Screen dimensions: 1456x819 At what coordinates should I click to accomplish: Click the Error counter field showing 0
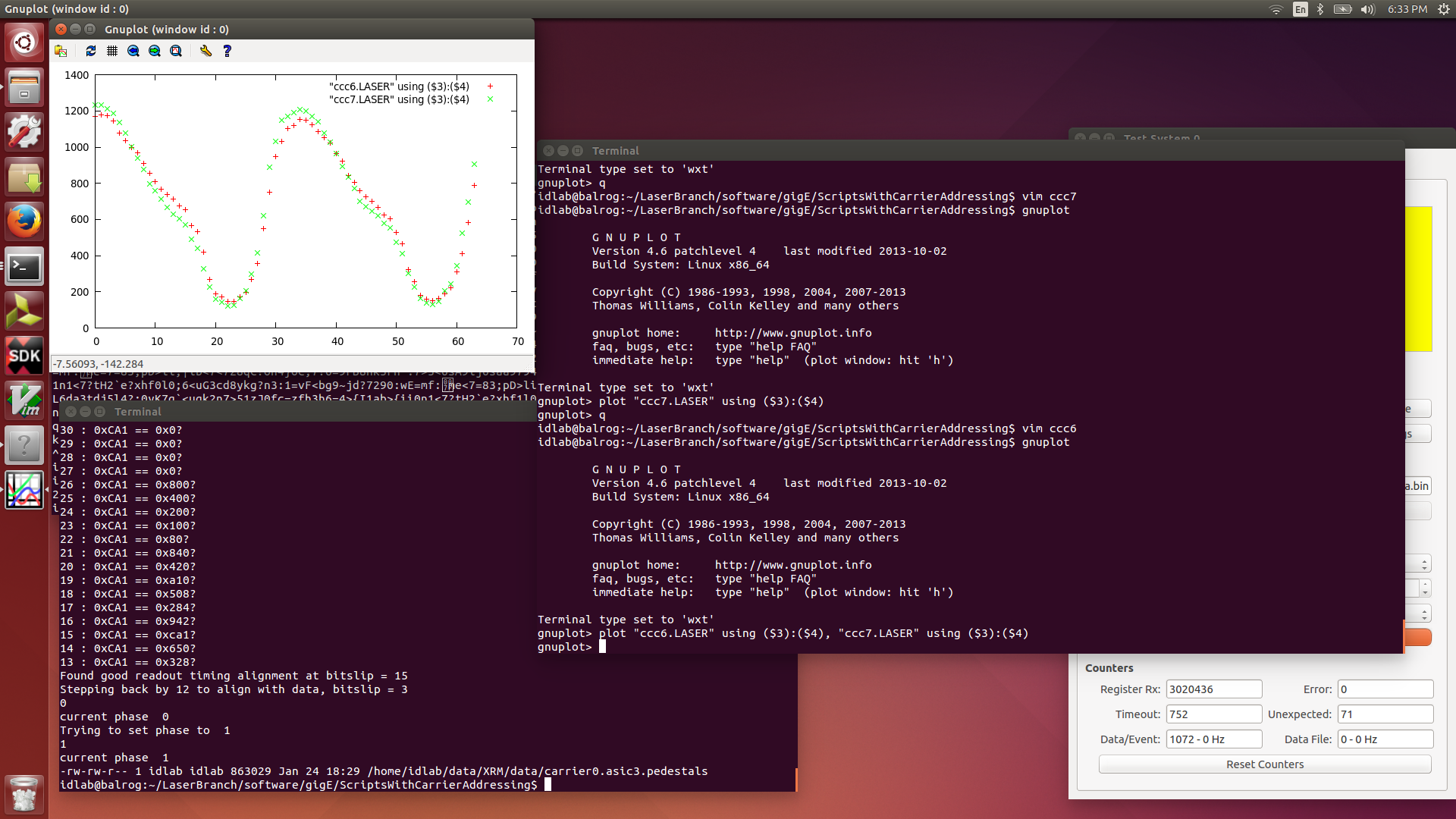click(x=1385, y=689)
